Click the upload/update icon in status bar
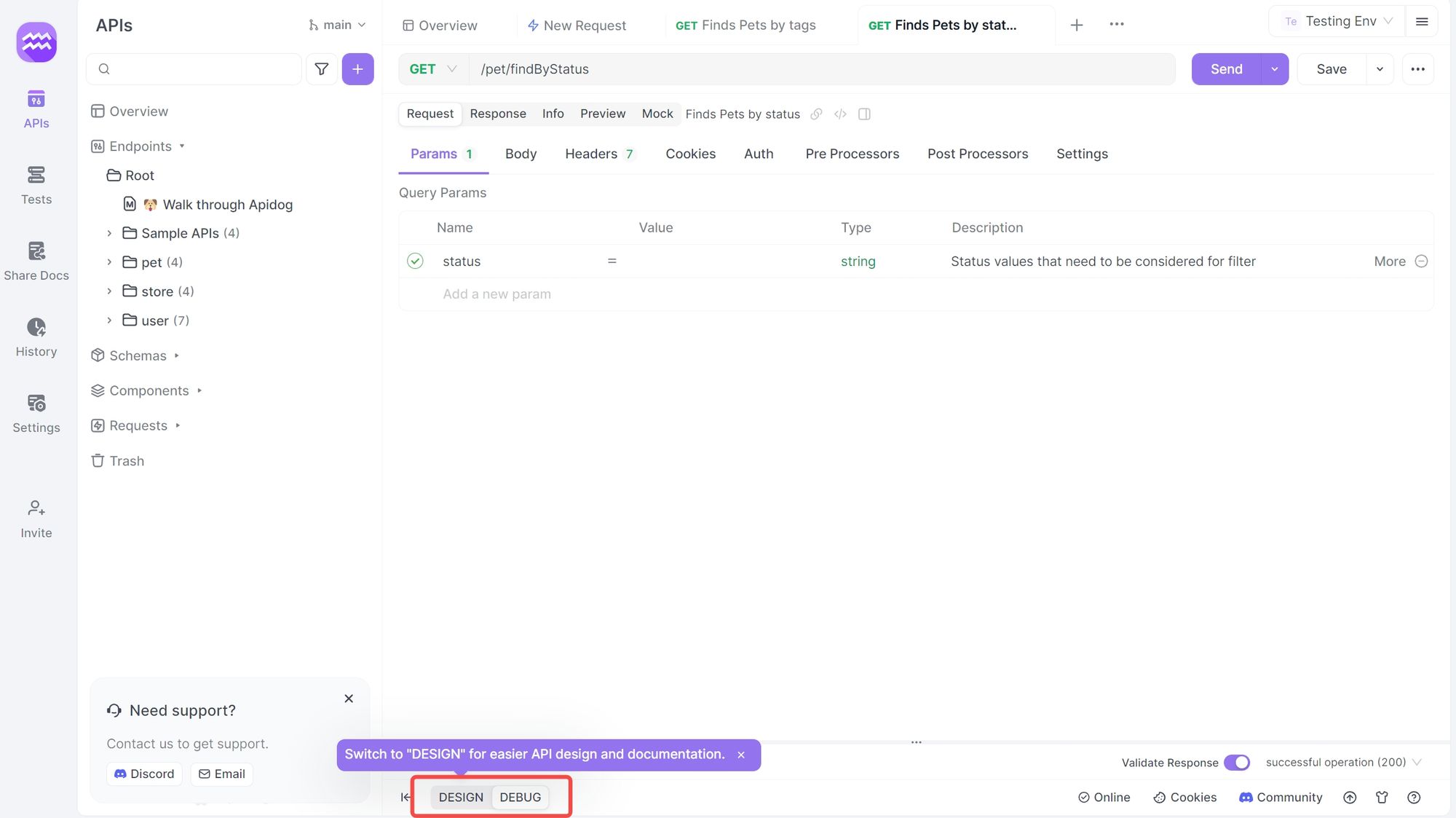 pos(1350,798)
